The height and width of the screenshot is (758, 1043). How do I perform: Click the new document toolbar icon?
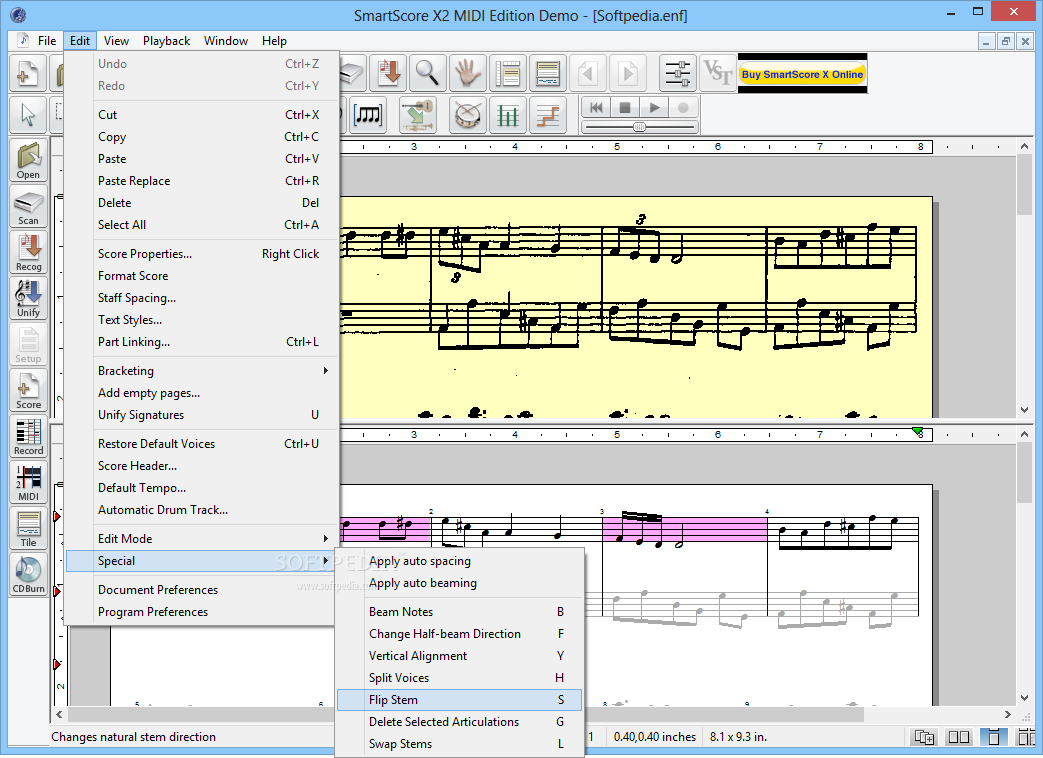28,73
